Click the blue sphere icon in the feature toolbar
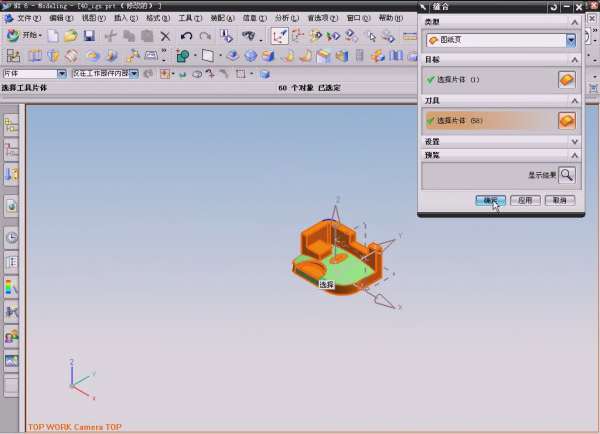 tap(251, 56)
